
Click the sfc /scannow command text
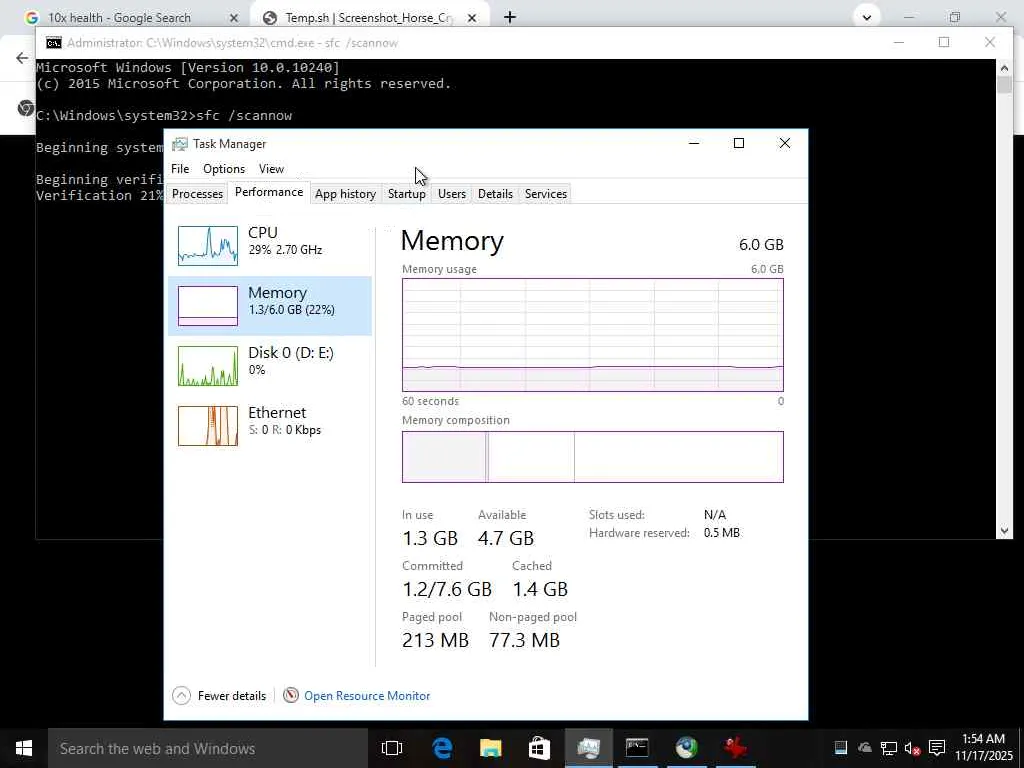(x=244, y=116)
